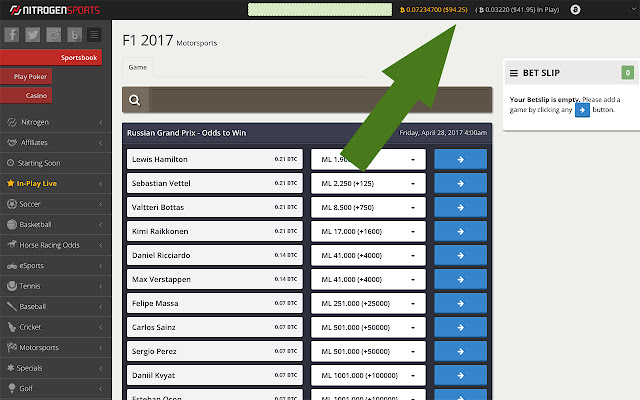Open the news list icon beside social icons
Viewport: 640px width, 400px height.
94,35
